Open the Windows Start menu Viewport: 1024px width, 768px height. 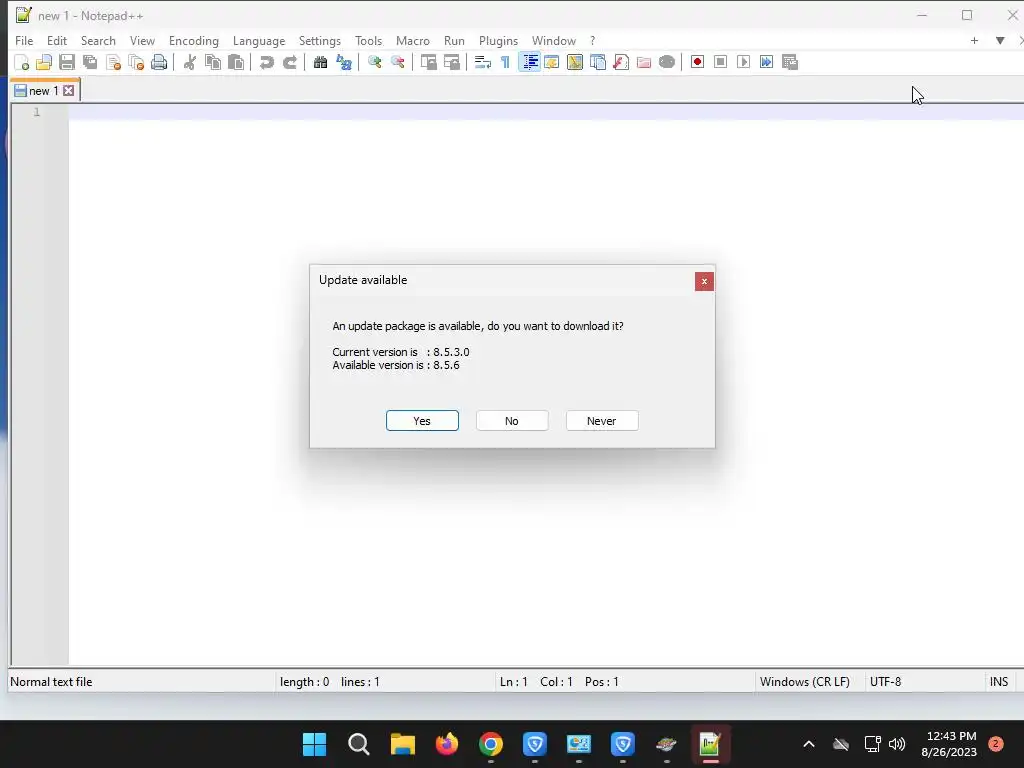(x=314, y=744)
